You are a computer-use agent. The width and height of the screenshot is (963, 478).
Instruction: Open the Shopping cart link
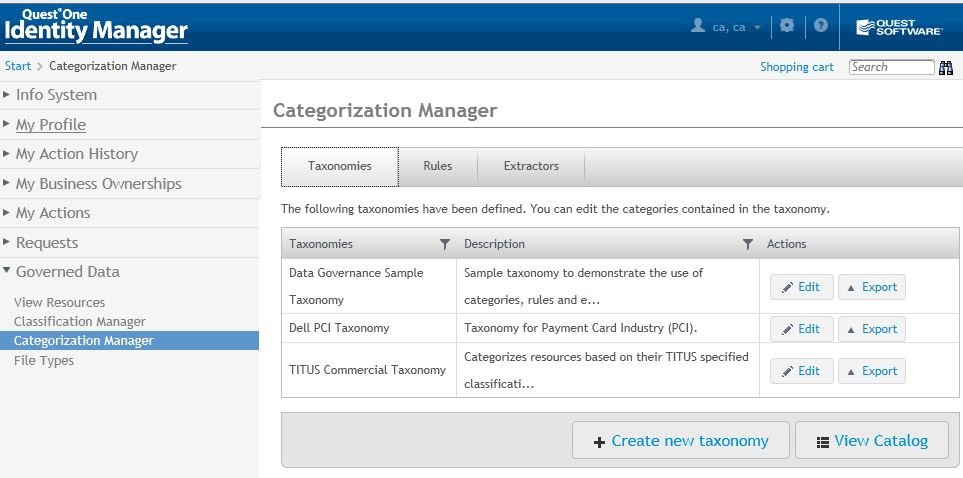click(x=796, y=67)
